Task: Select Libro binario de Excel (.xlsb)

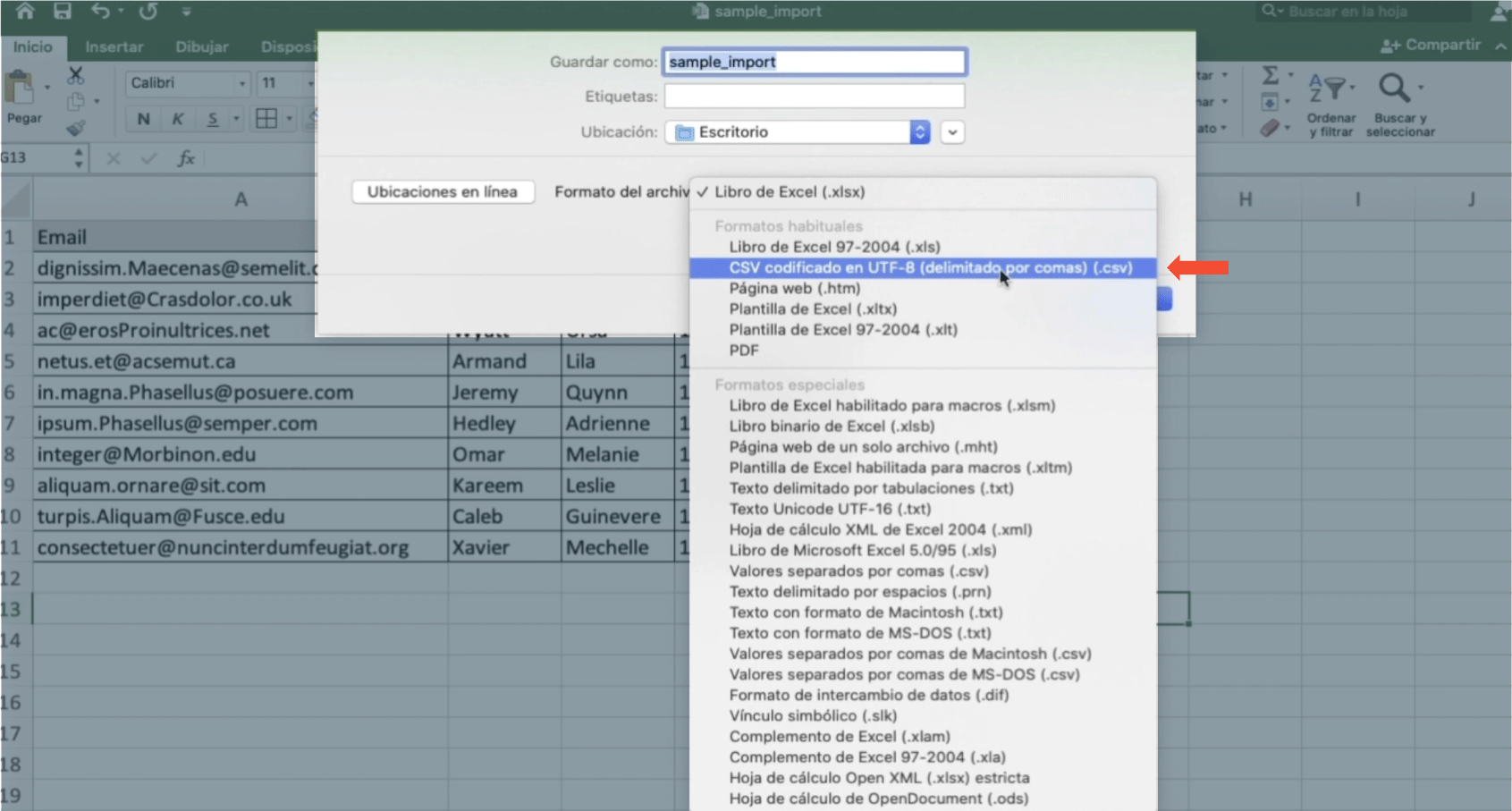Action: point(923,426)
